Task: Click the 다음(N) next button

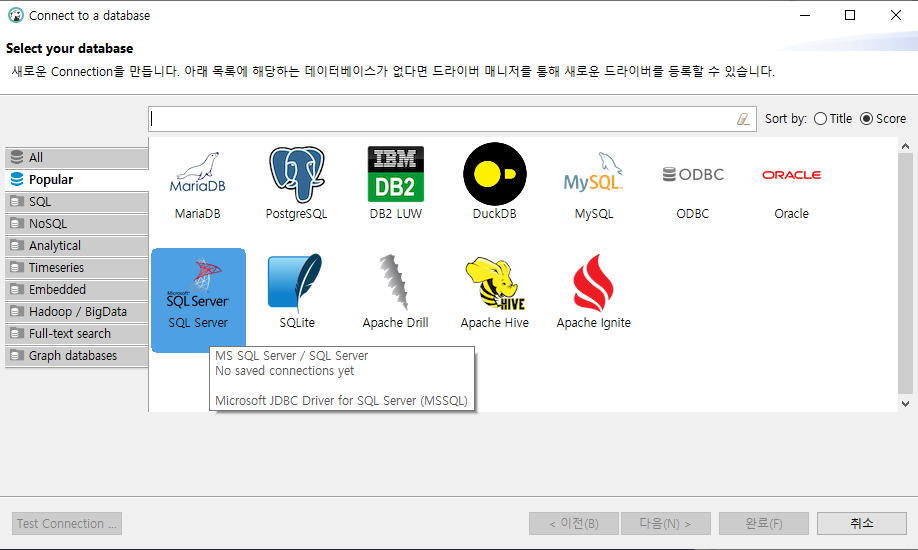Action: pos(666,524)
